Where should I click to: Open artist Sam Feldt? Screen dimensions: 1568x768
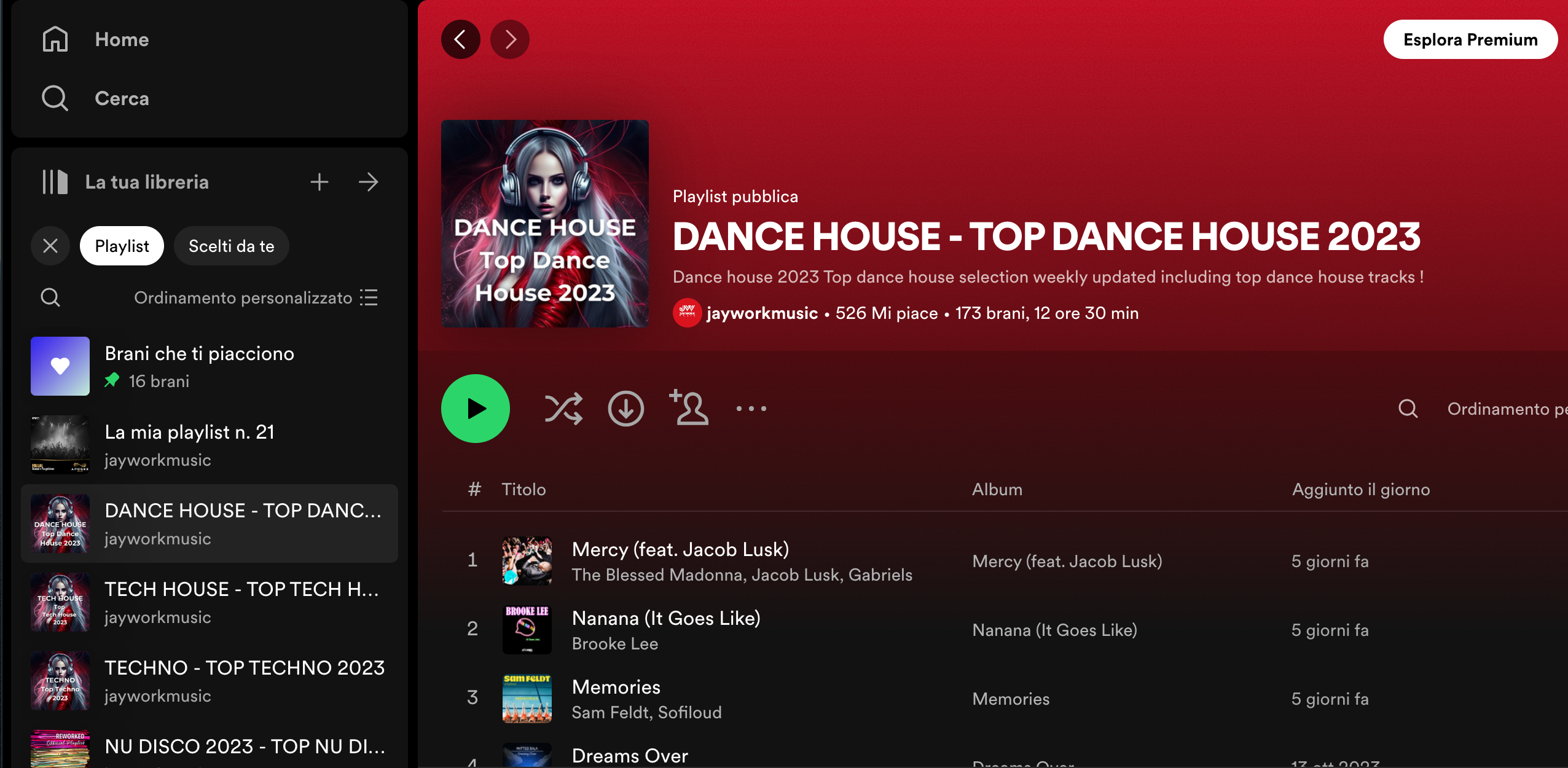[x=611, y=713]
